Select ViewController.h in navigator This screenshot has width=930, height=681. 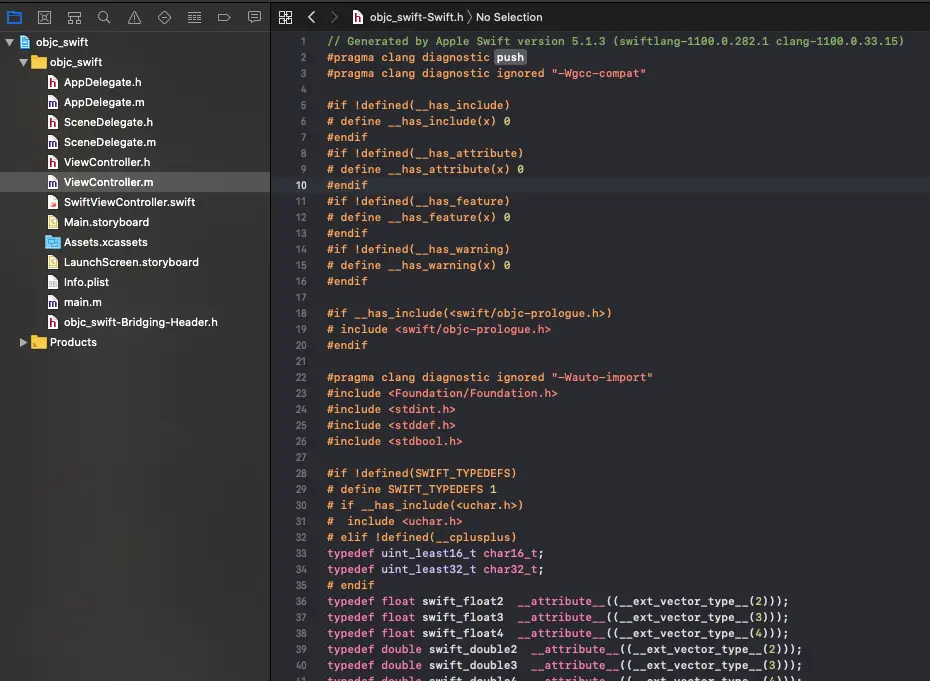pos(107,163)
